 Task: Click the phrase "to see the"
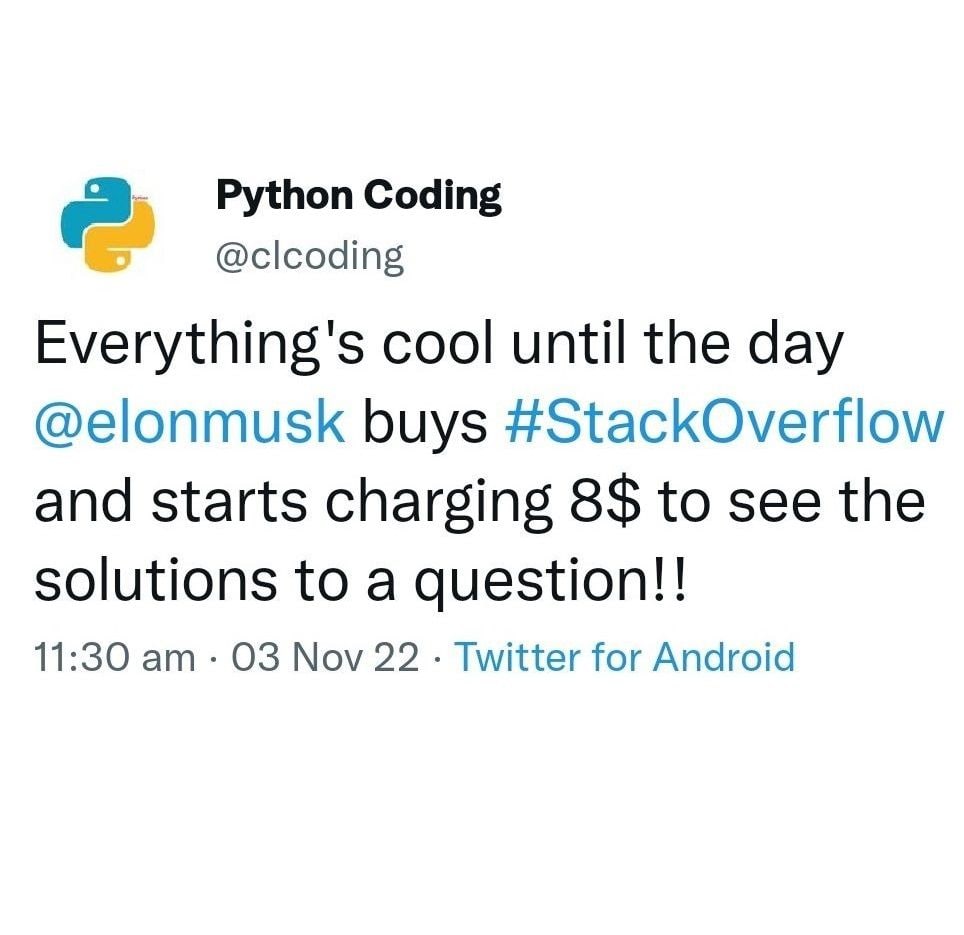(x=791, y=502)
